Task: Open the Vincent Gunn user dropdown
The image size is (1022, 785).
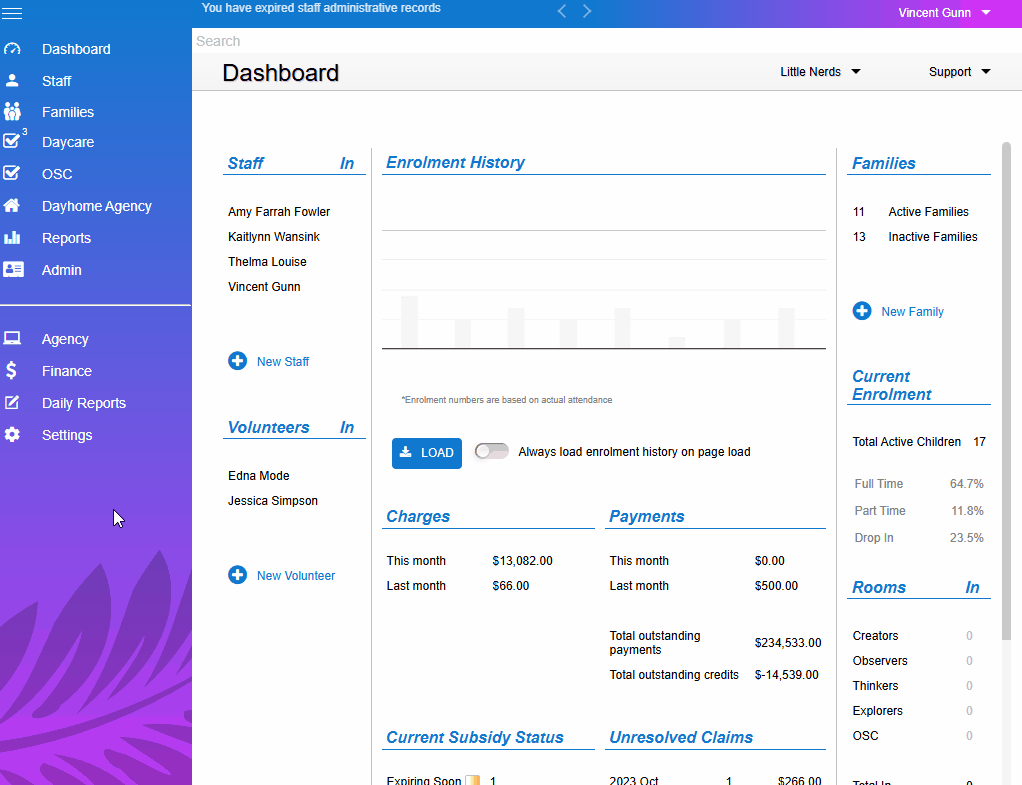Action: click(x=944, y=12)
